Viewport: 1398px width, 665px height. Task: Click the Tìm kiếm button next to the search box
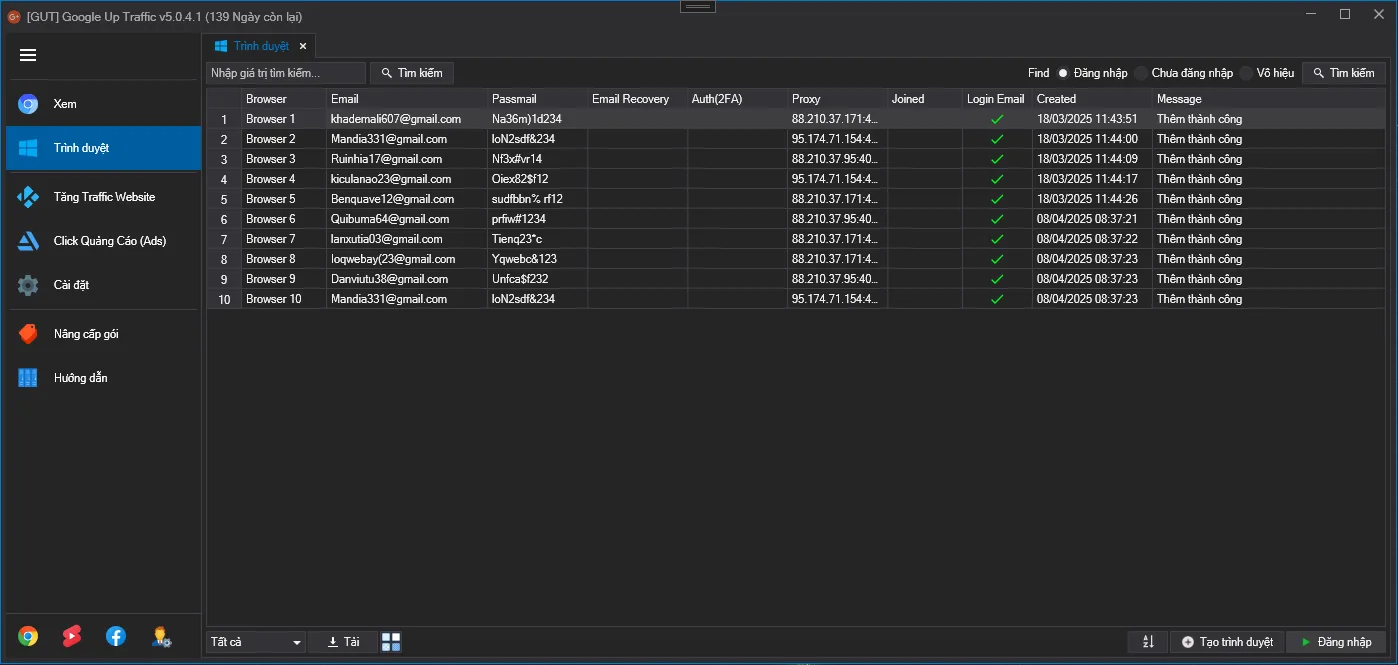pos(412,73)
